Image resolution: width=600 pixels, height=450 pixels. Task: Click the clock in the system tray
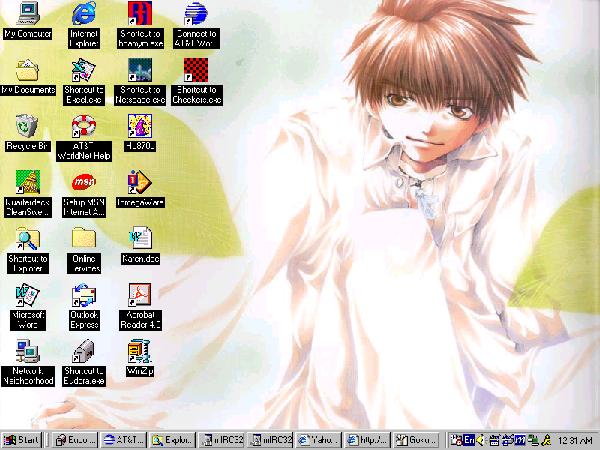(573, 439)
